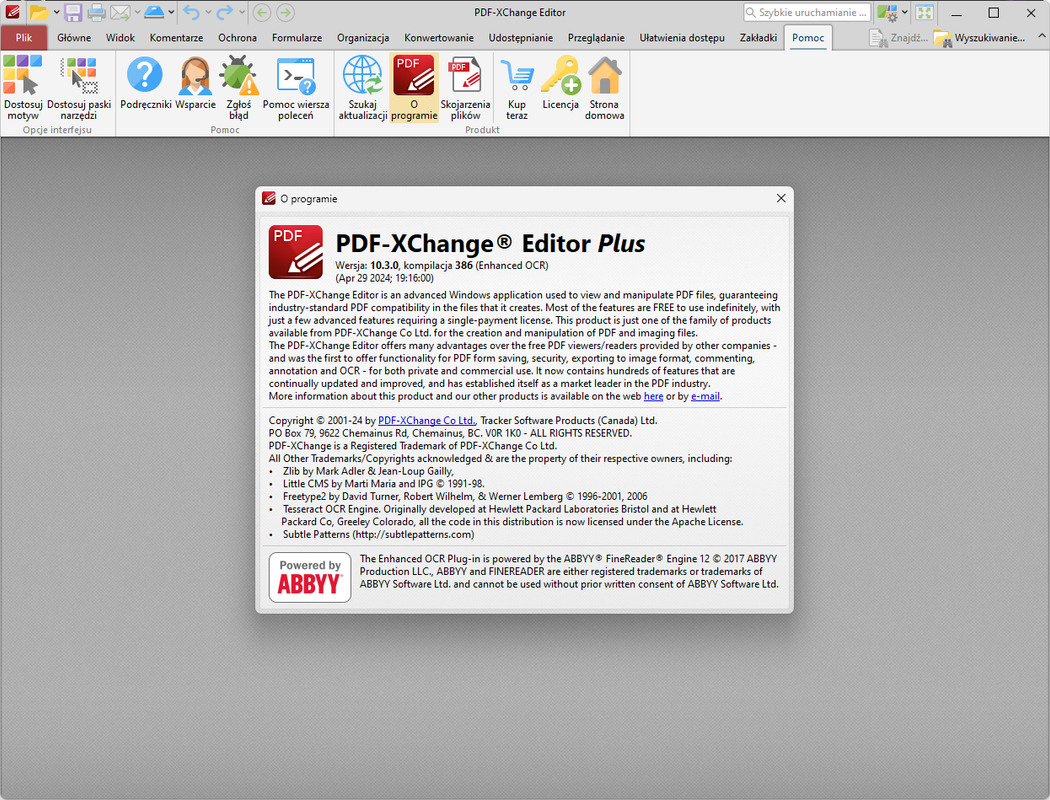Click the open folder icon in quick toolbar
The image size is (1050, 800).
coord(39,13)
